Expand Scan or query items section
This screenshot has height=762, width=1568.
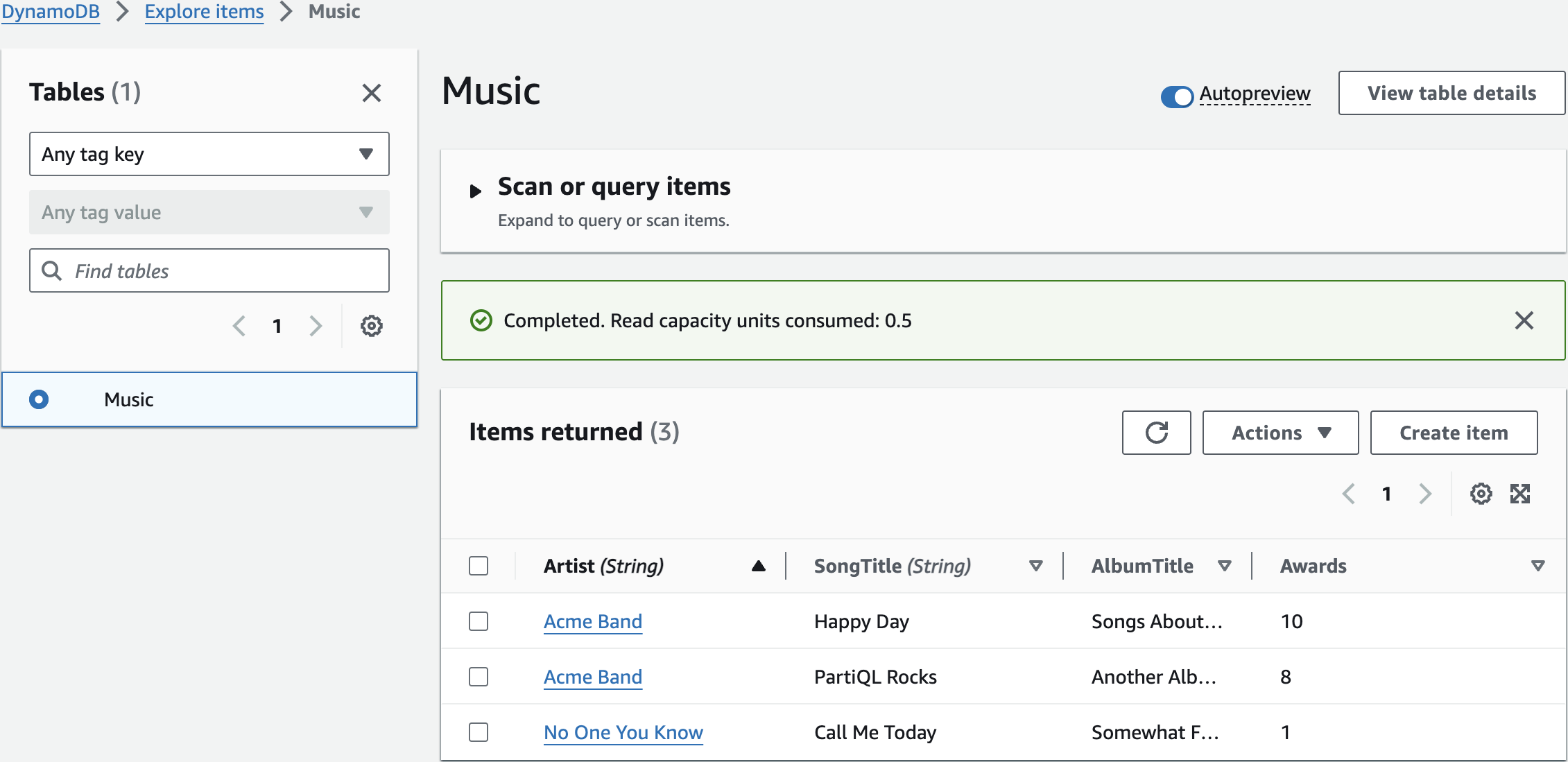(476, 191)
